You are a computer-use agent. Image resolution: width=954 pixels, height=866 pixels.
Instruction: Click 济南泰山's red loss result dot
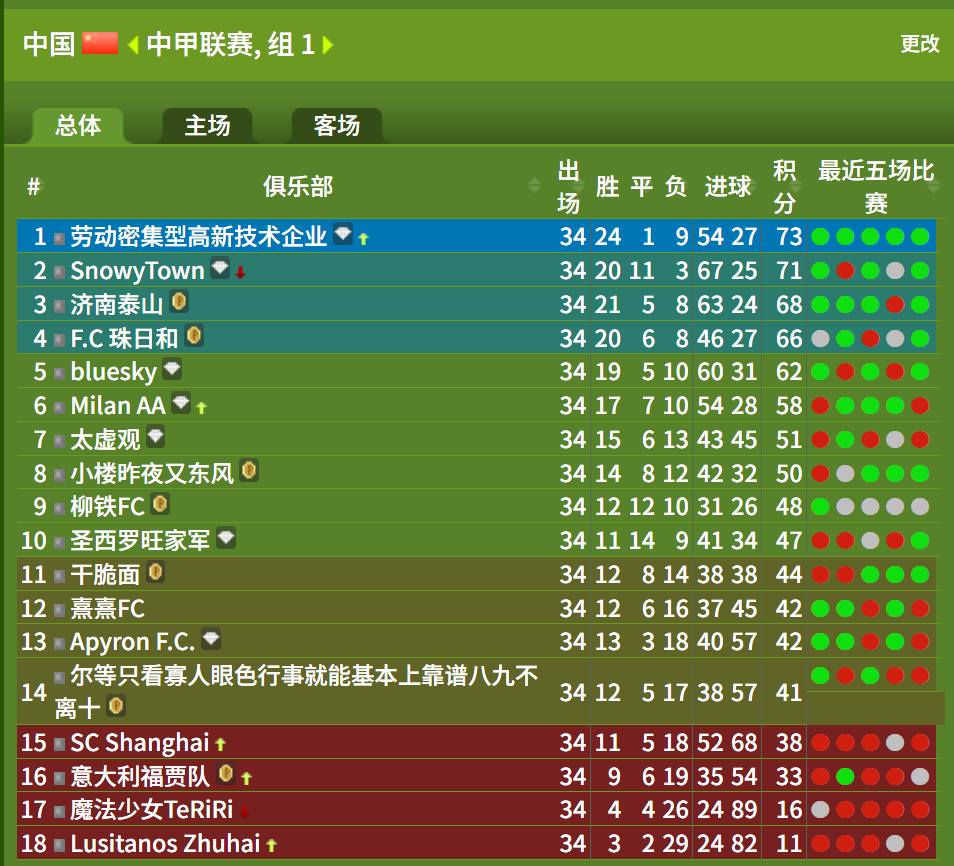tap(895, 304)
